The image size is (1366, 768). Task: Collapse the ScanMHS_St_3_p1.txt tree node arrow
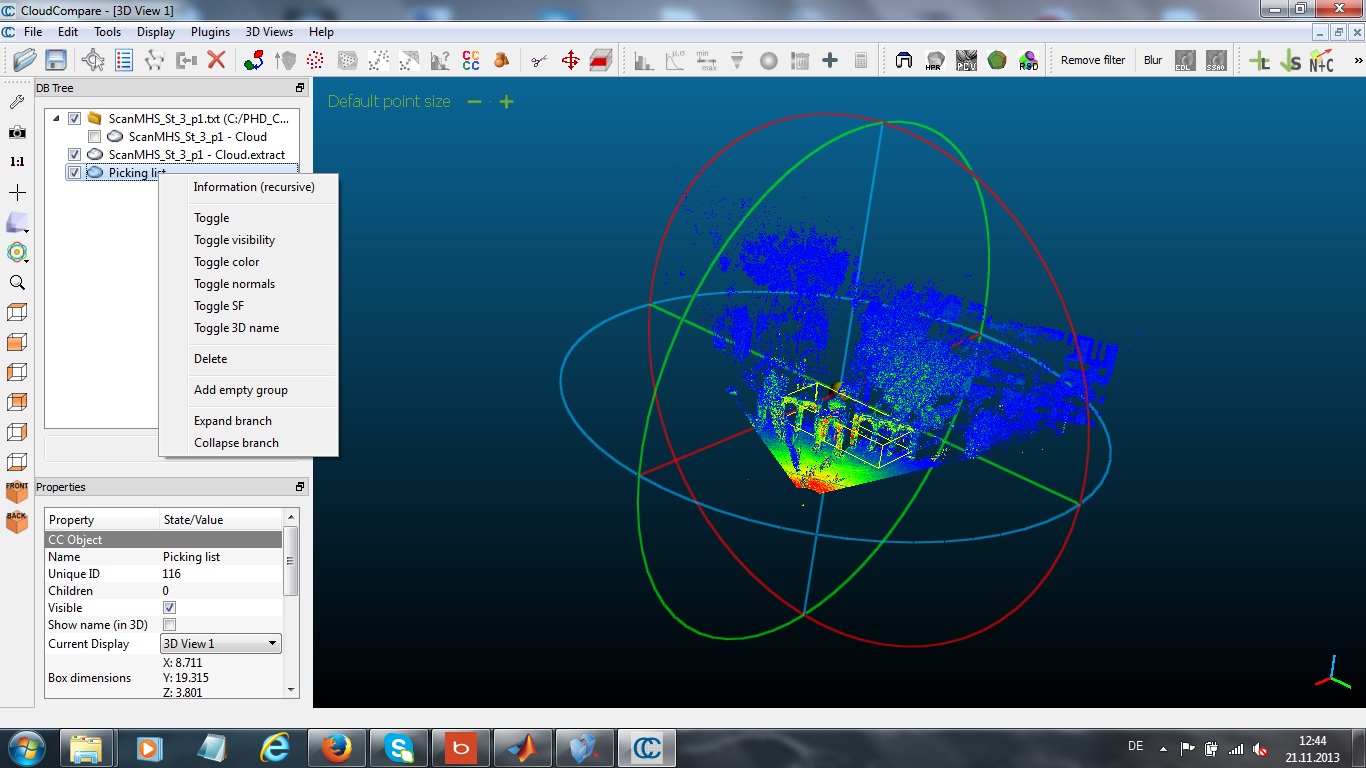(x=56, y=118)
